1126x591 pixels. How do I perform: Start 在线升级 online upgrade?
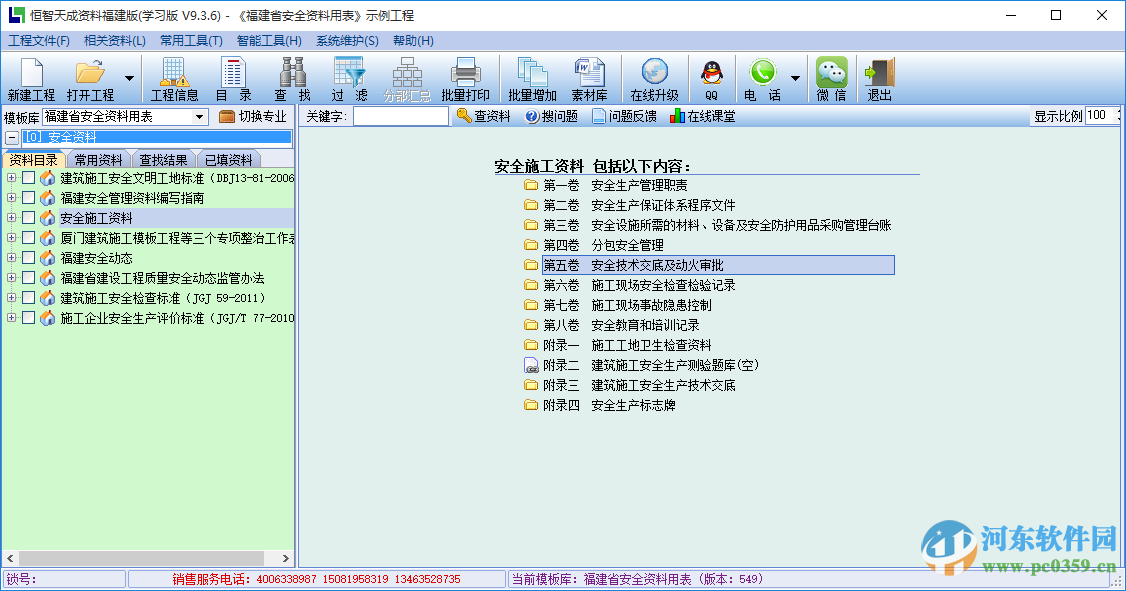[655, 77]
